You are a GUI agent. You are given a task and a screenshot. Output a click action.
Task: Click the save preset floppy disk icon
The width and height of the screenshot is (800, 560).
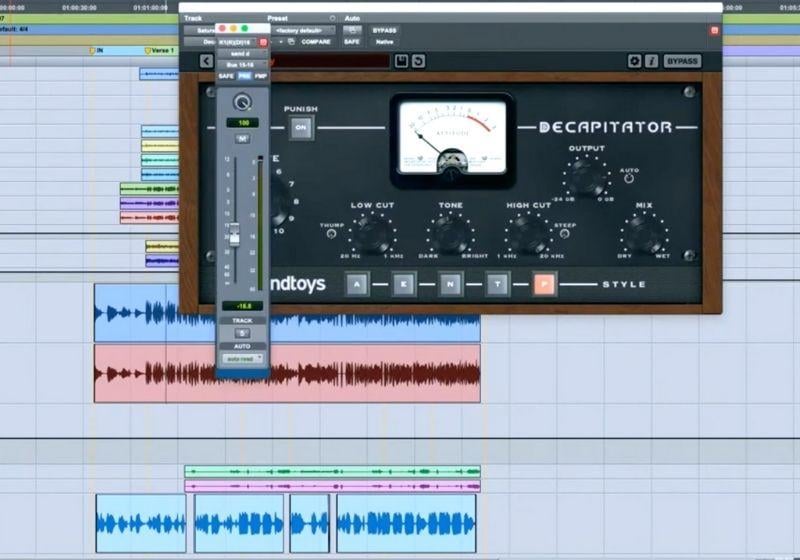click(401, 61)
